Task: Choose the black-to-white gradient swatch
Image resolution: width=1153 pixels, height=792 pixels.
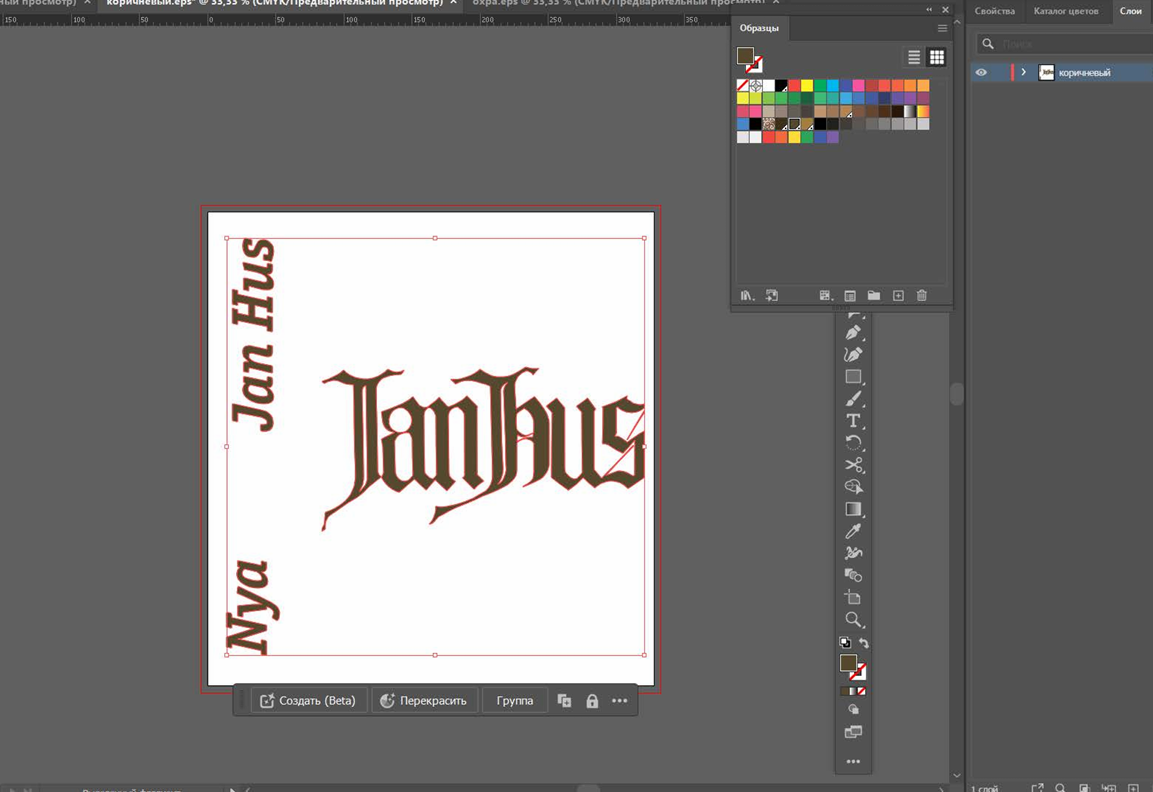Action: 910,112
